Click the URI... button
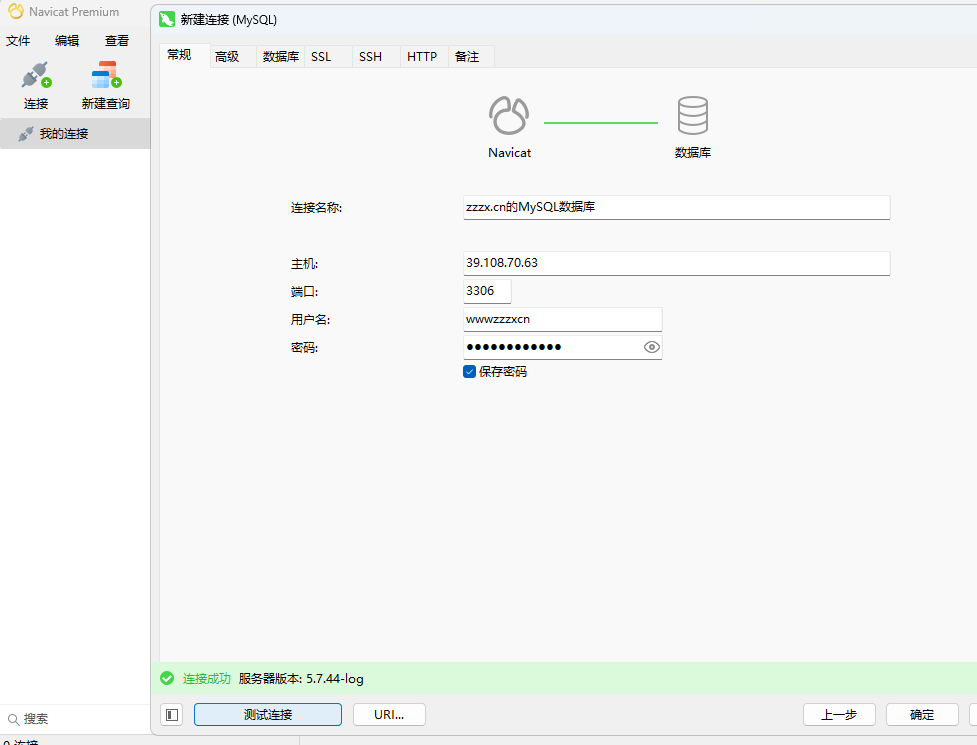The image size is (977, 745). click(389, 714)
